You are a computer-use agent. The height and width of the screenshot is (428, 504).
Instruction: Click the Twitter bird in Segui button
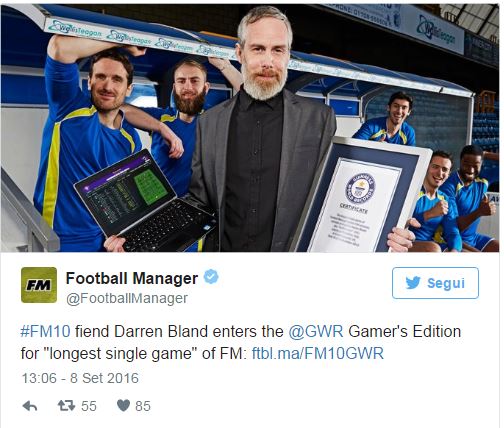point(413,283)
